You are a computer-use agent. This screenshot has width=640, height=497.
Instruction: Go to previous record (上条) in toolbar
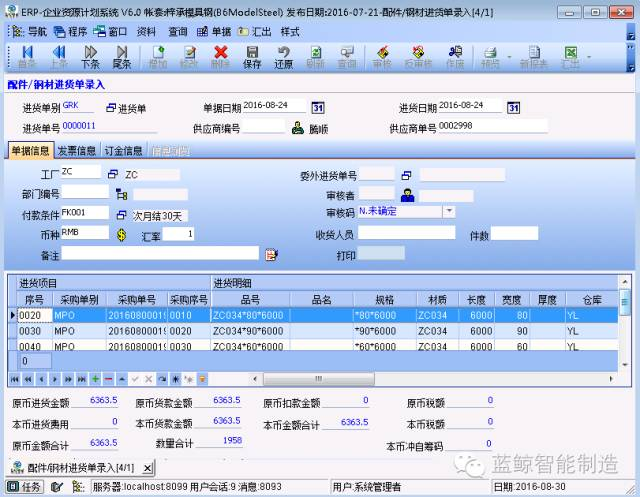point(59,57)
